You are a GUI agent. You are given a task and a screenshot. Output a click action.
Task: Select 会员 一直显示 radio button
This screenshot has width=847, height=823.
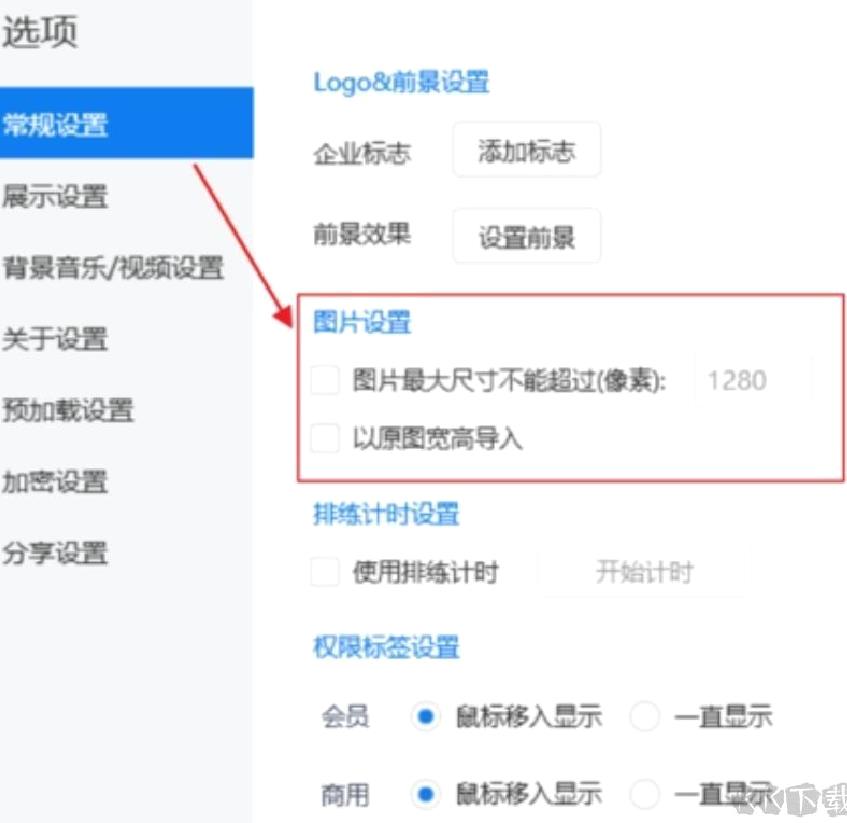(x=644, y=717)
